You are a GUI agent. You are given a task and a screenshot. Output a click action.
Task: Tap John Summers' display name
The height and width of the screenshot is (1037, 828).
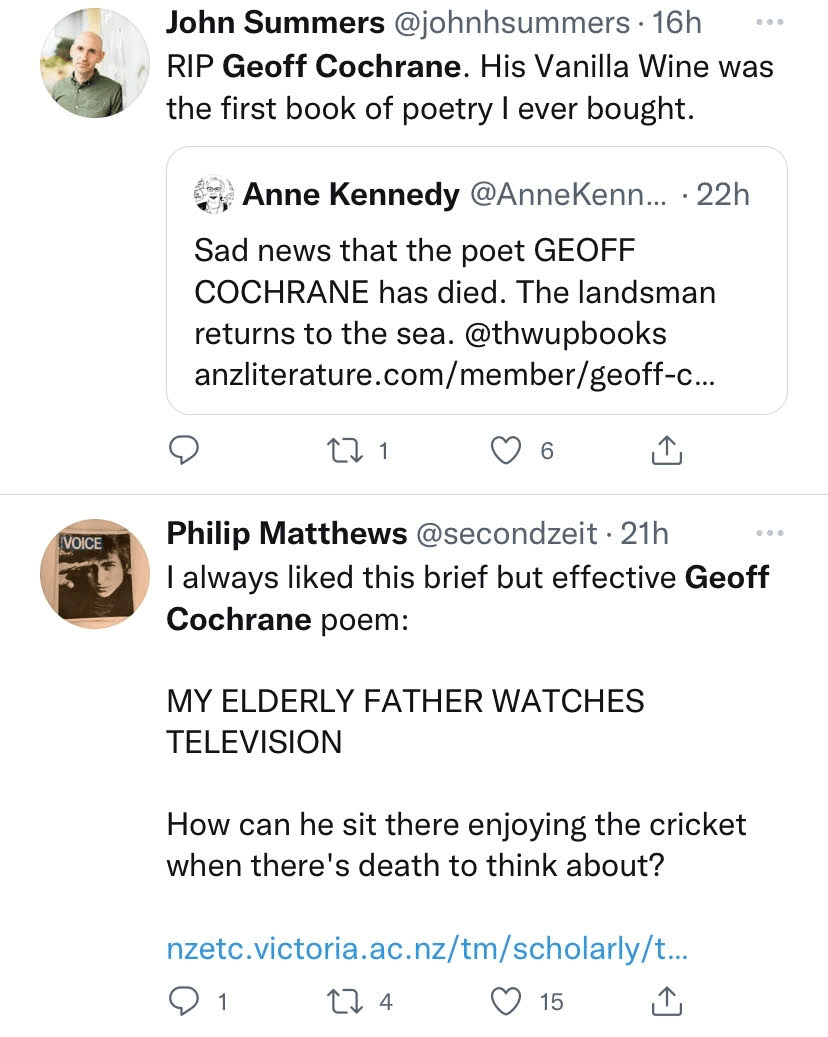[x=274, y=23]
